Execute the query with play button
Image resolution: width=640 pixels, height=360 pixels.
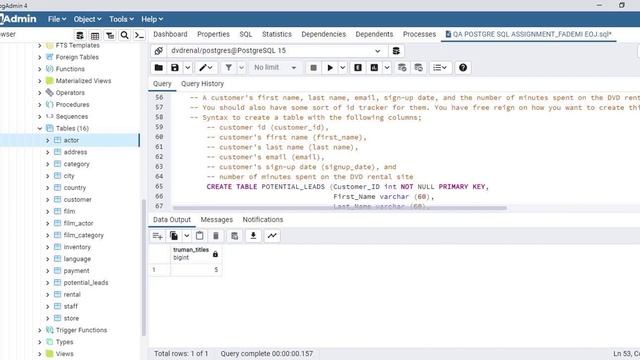click(x=330, y=68)
